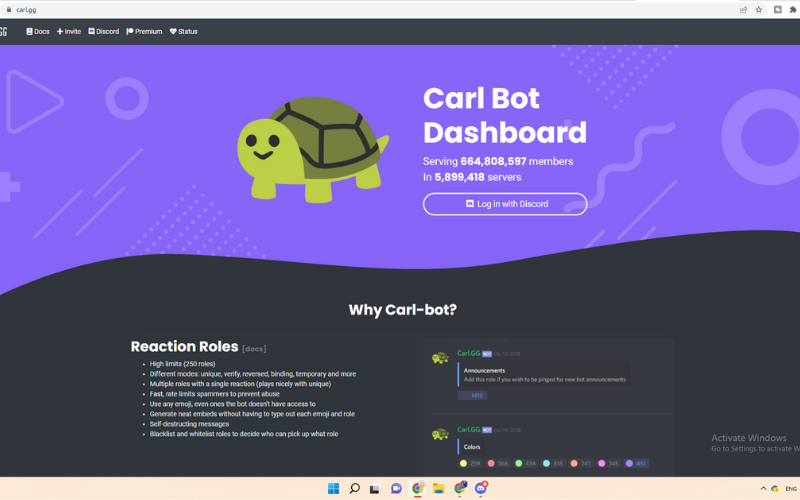This screenshot has width=800, height=500.
Task: Click the '664,808,597' members count
Action: pos(493,161)
